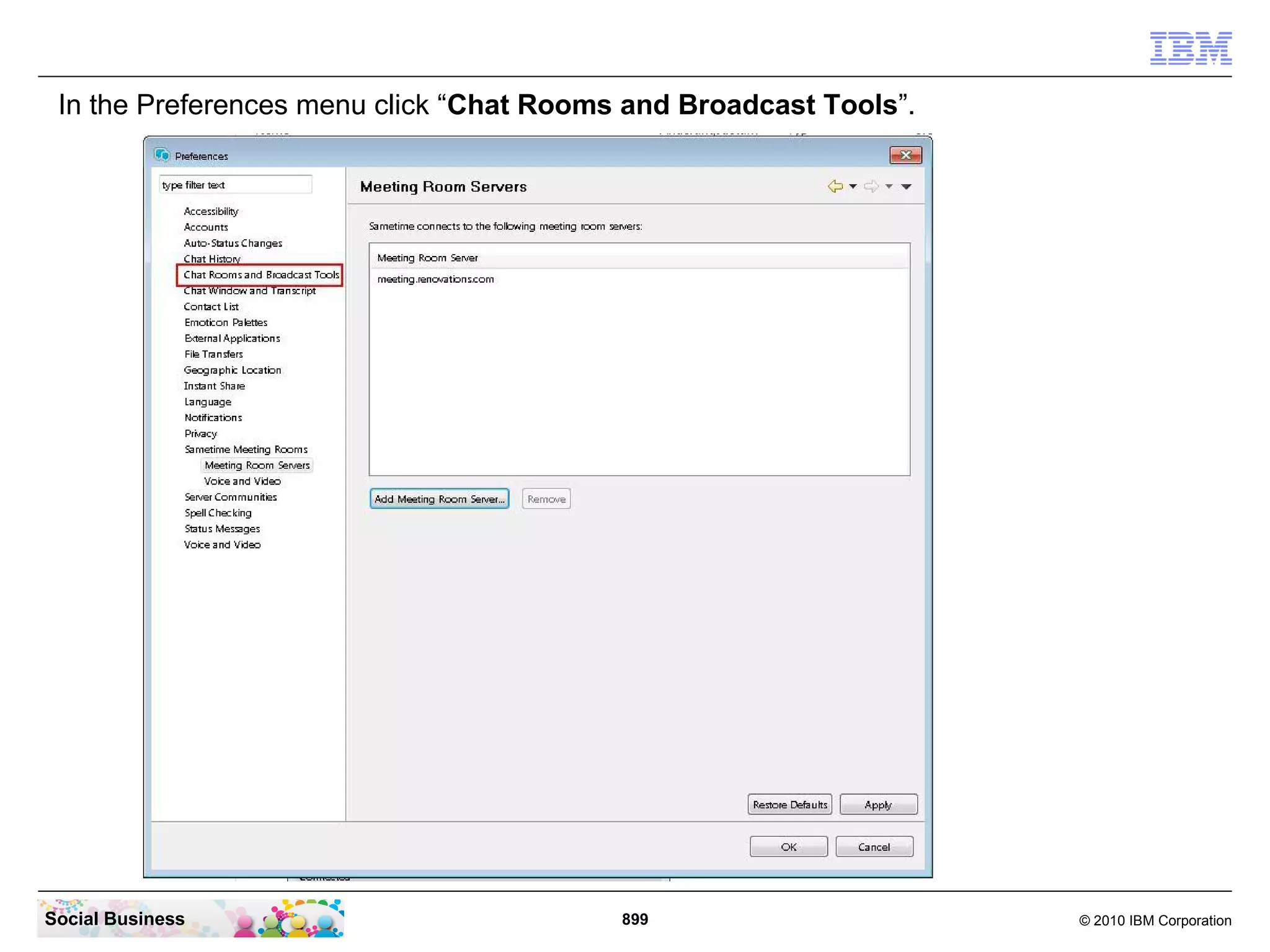Select Privacy preferences
The image size is (1270, 952).
pos(200,434)
